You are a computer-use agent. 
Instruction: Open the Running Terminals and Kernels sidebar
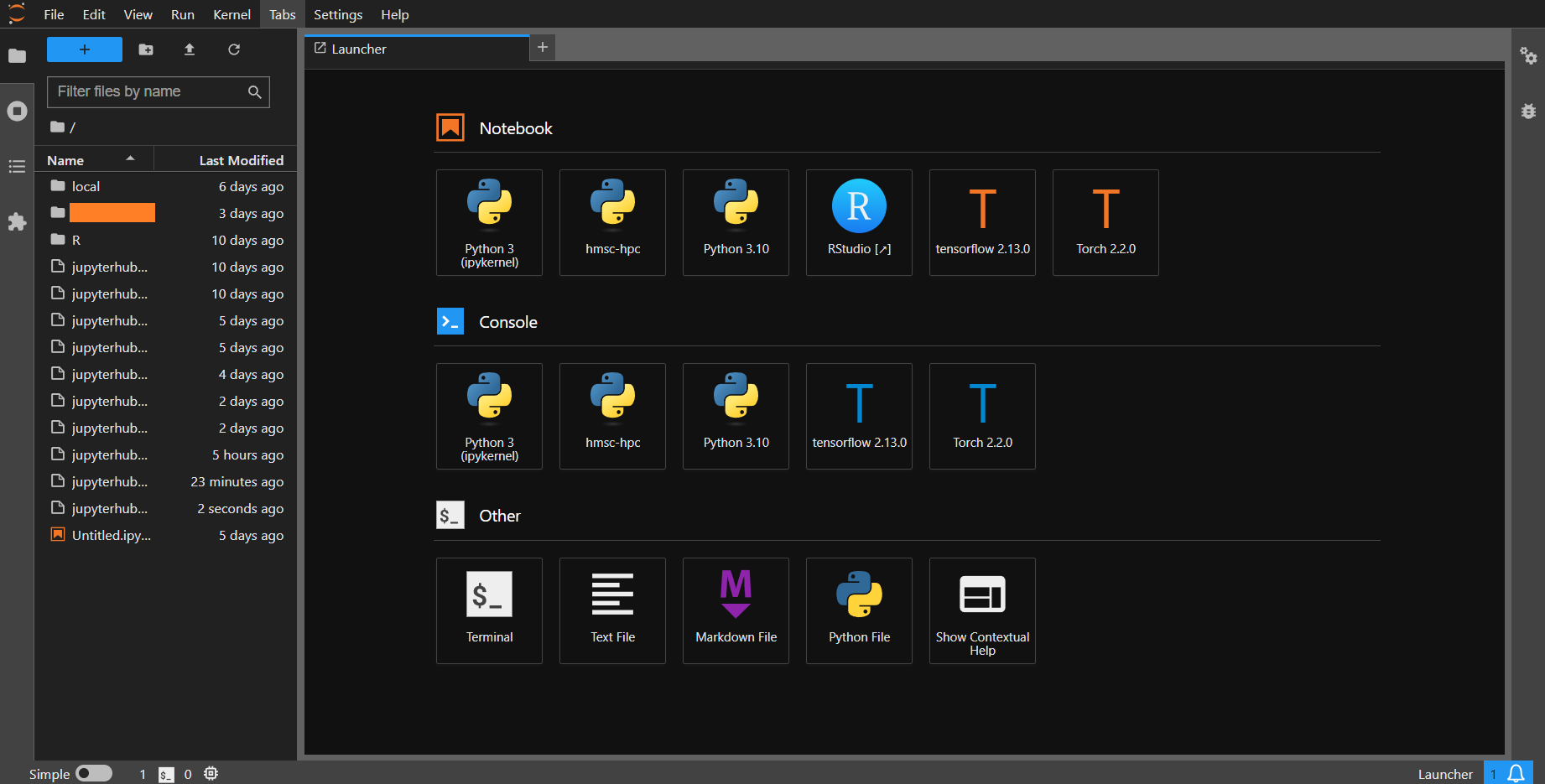17,112
